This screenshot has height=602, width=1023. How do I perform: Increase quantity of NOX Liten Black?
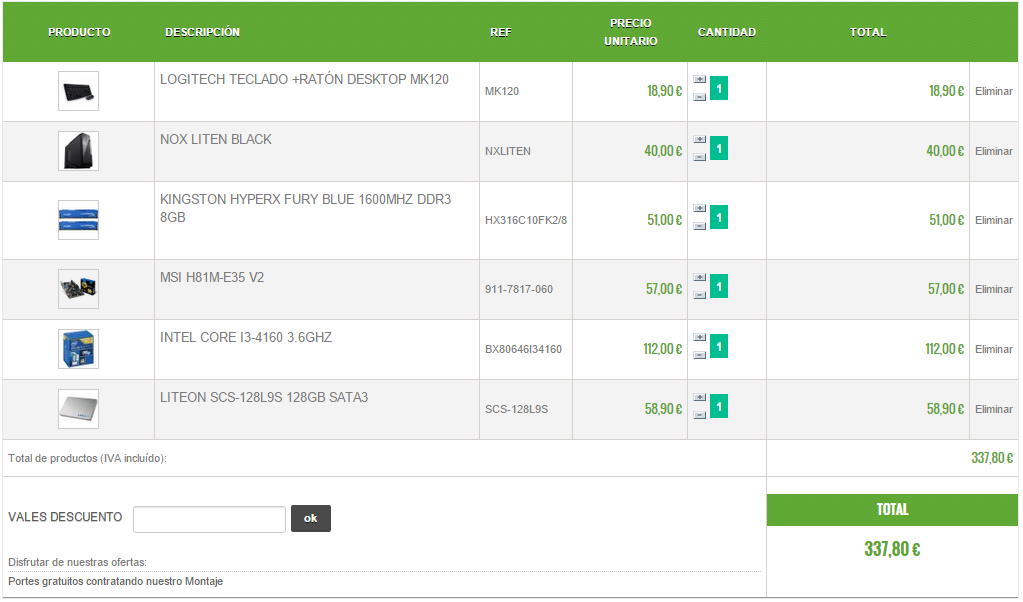tap(699, 140)
